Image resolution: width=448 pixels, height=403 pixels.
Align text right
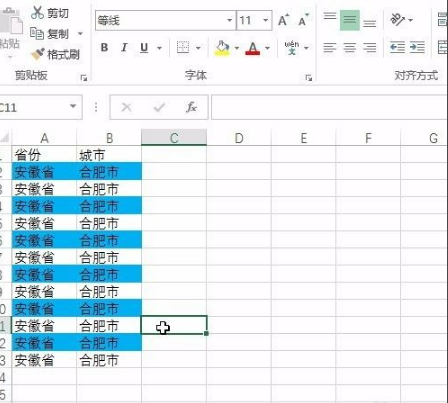(370, 48)
